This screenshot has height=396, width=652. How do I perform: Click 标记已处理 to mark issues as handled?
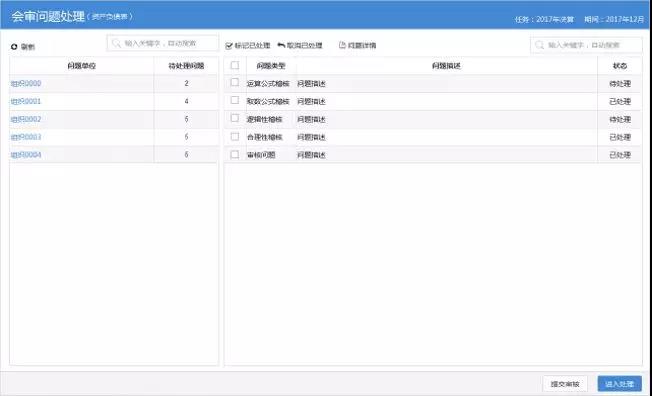[x=248, y=45]
